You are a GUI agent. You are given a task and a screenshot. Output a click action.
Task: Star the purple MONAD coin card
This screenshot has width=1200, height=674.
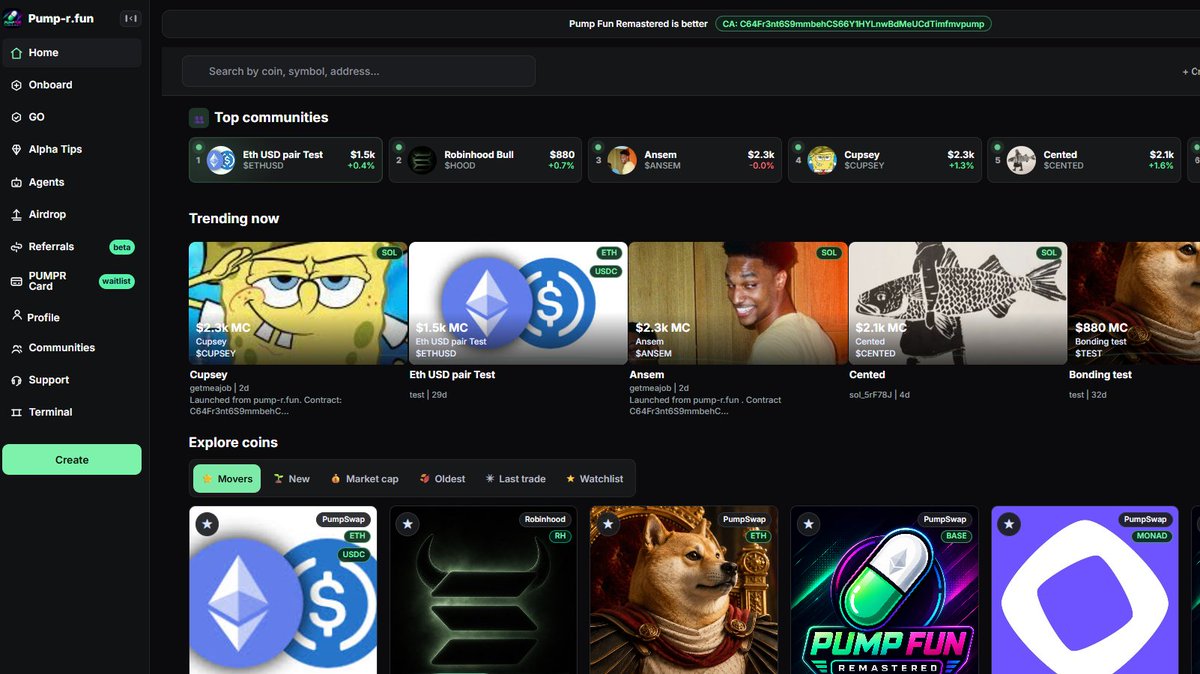point(1009,524)
